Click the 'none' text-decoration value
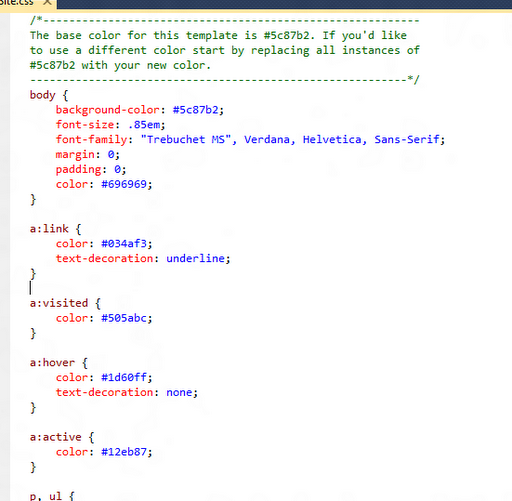 [x=179, y=392]
